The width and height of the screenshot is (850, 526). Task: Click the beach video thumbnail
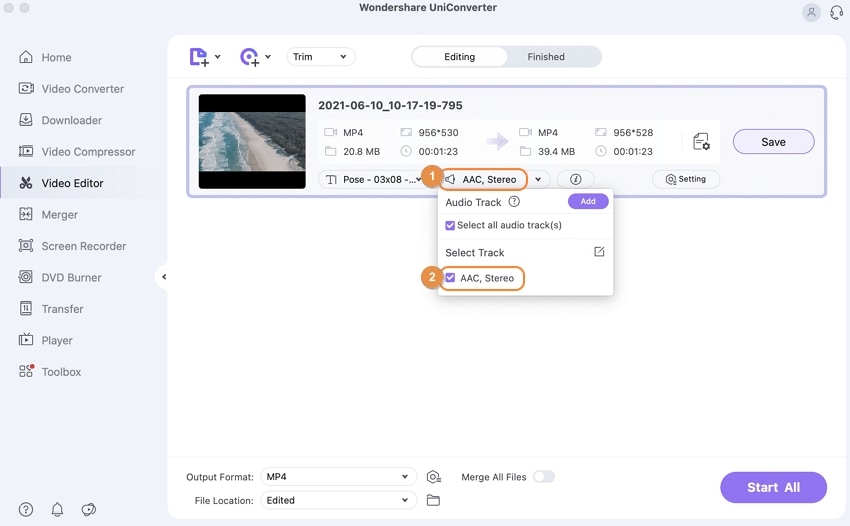[252, 142]
